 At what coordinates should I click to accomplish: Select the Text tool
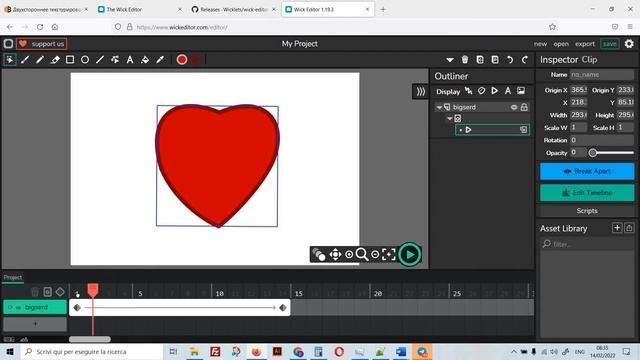[x=130, y=60]
